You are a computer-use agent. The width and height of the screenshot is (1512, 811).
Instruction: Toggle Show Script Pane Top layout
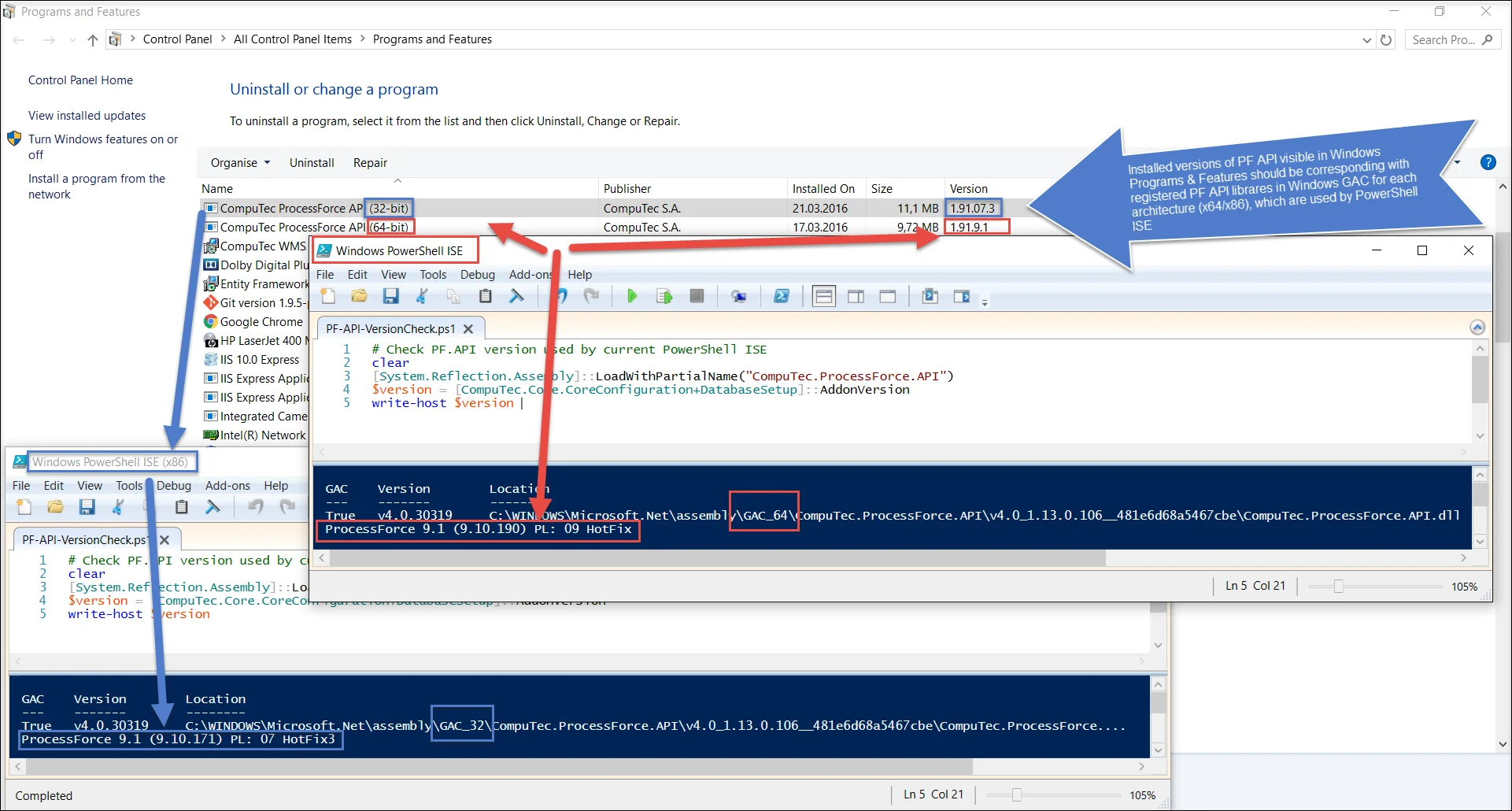pos(823,296)
